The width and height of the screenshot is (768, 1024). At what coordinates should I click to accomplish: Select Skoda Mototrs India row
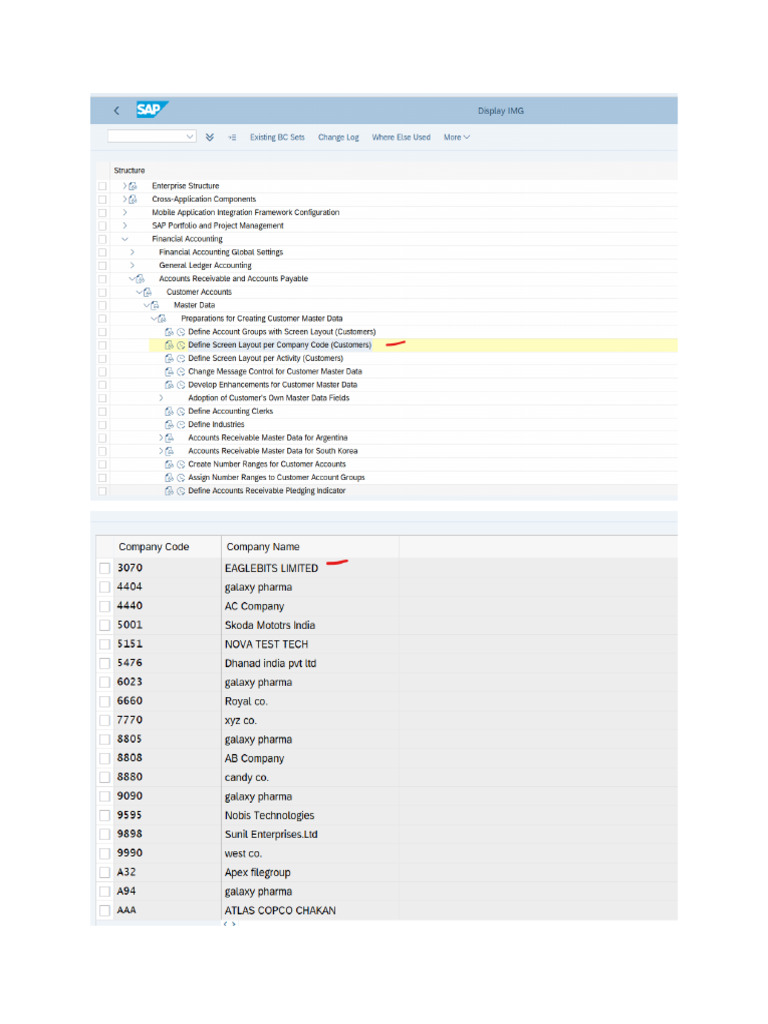coord(270,625)
